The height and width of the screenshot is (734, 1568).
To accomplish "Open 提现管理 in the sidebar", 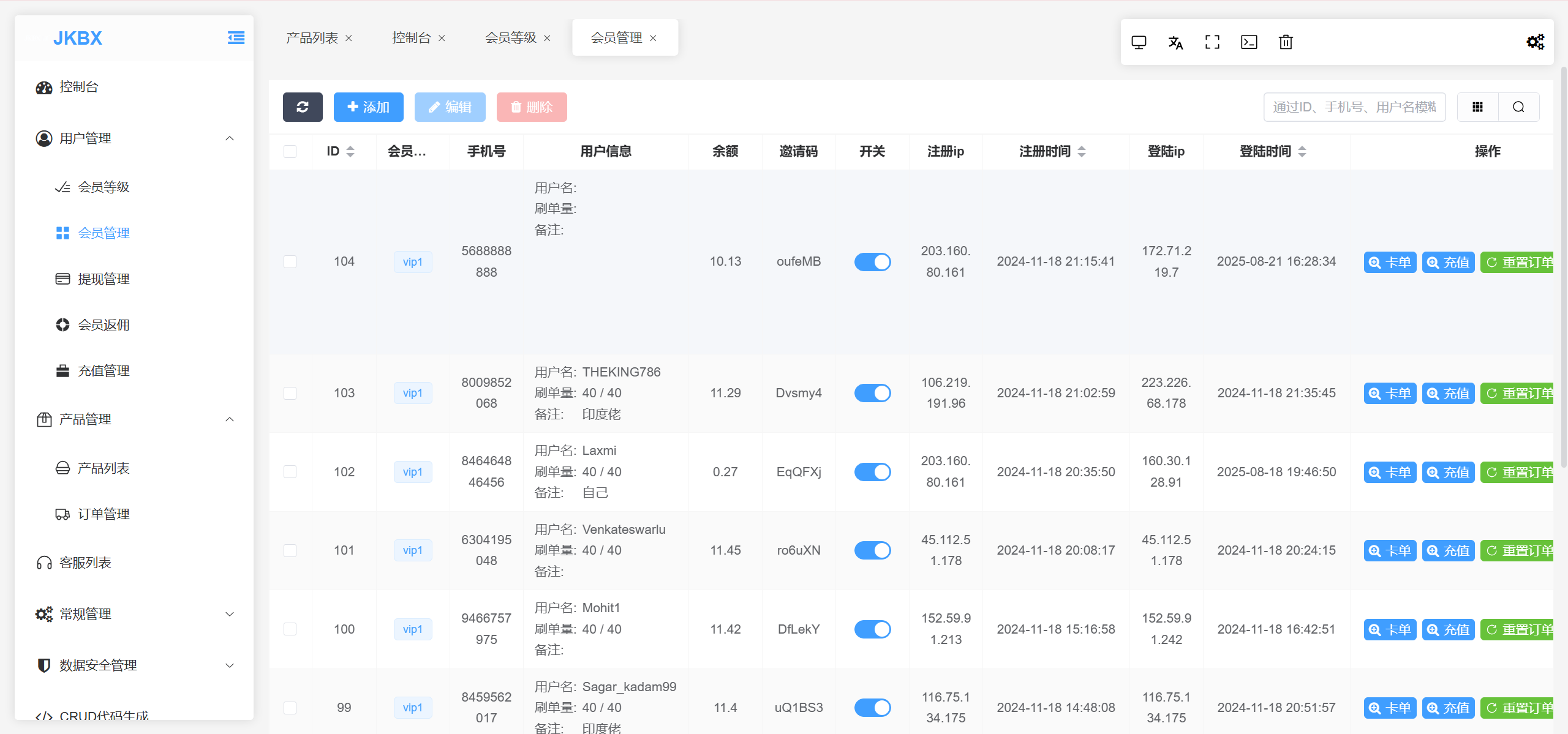I will (104, 279).
